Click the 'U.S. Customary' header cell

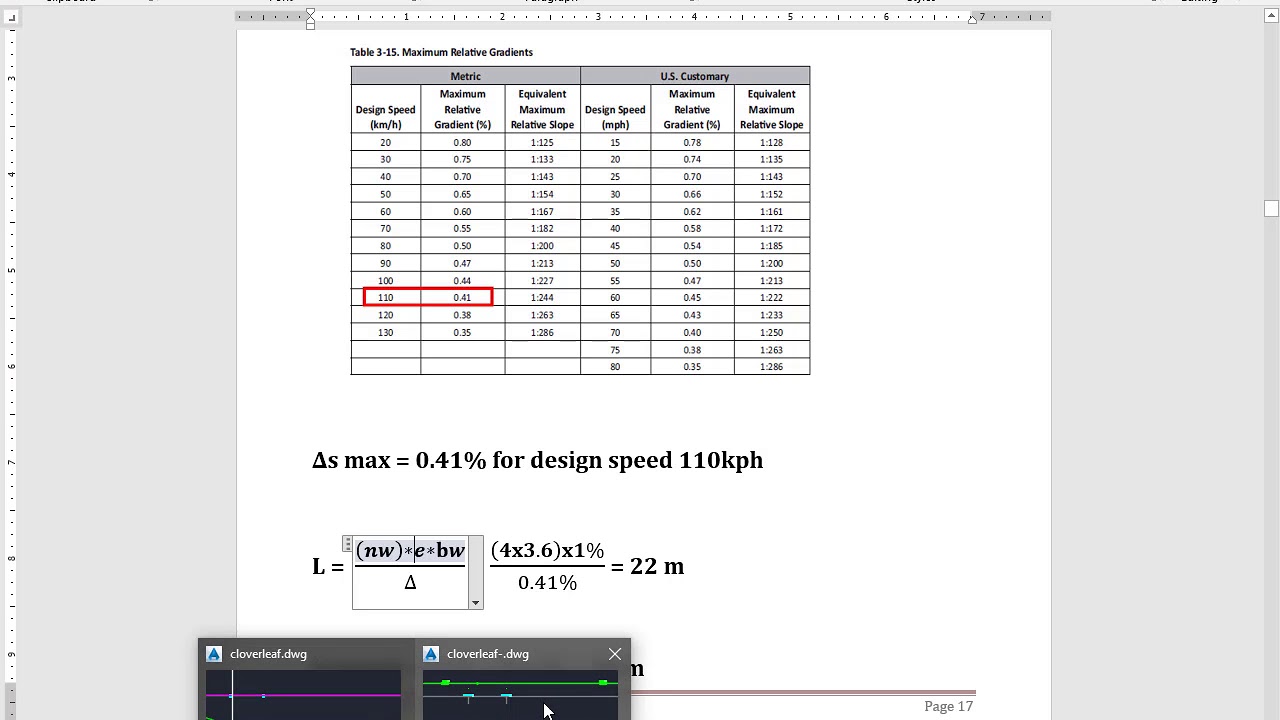pyautogui.click(x=695, y=76)
